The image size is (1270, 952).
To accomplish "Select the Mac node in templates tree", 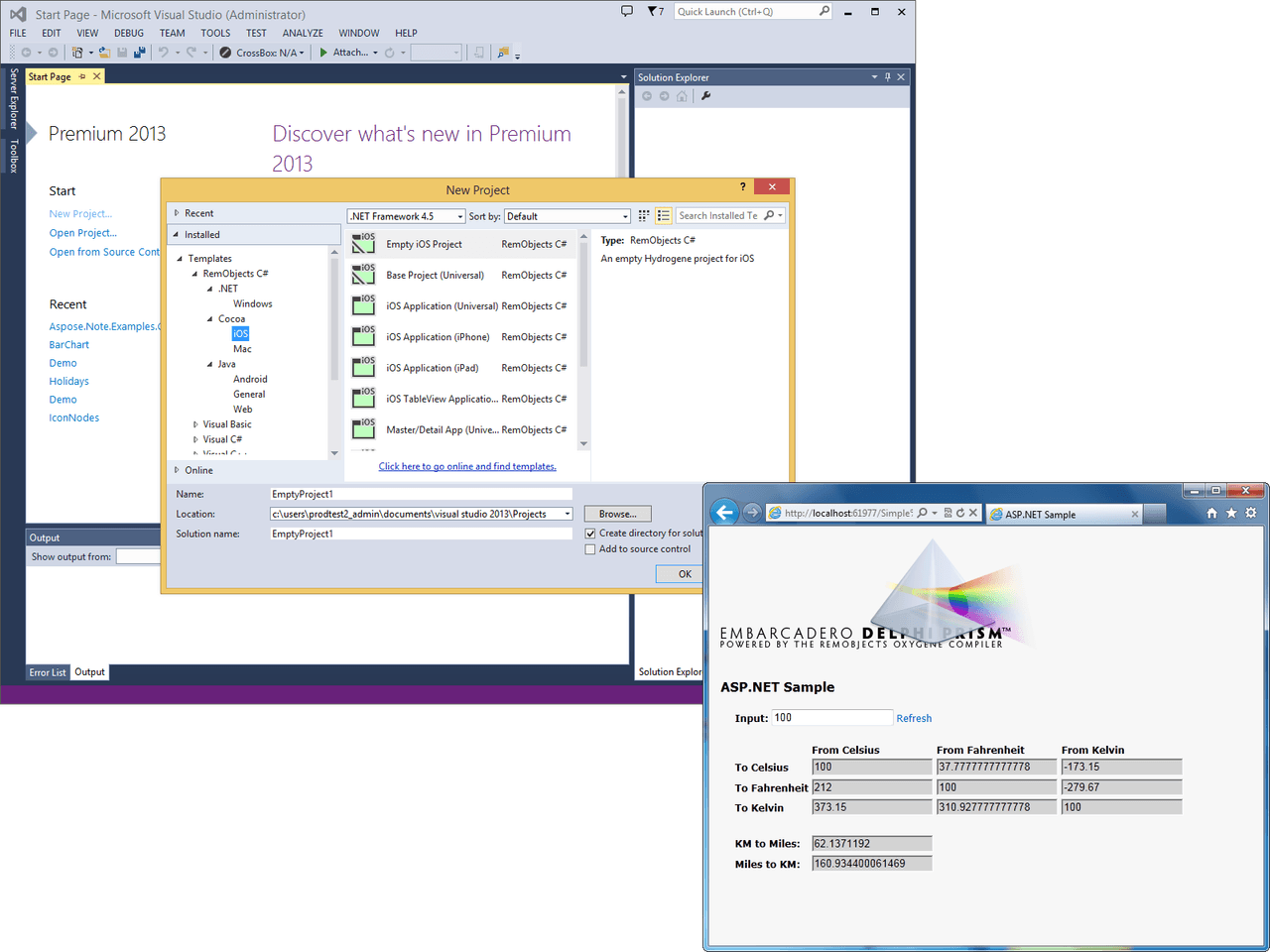I will [x=242, y=349].
